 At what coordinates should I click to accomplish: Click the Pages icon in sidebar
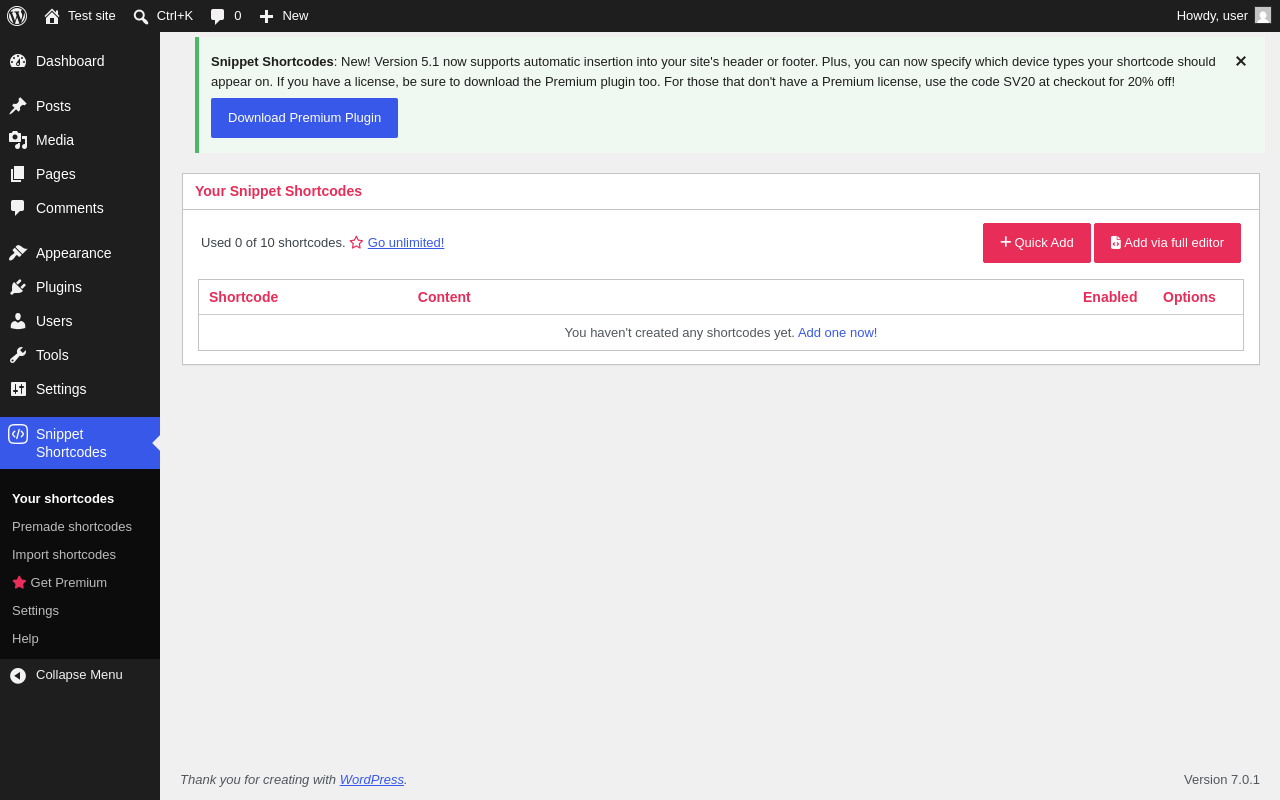(x=18, y=174)
